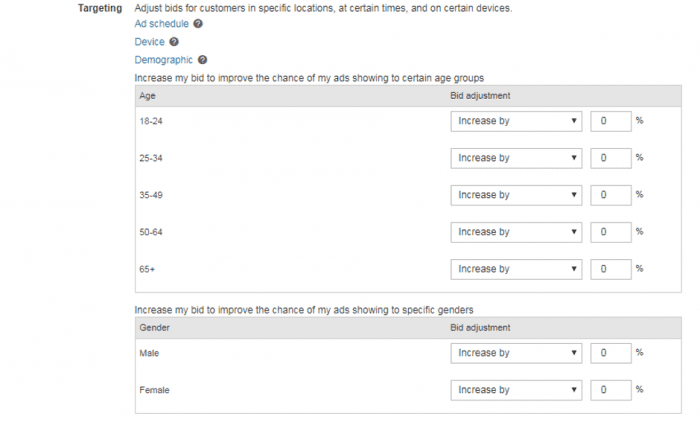This screenshot has width=700, height=422.
Task: Open the Demographic help question mark icon
Action: click(x=202, y=60)
